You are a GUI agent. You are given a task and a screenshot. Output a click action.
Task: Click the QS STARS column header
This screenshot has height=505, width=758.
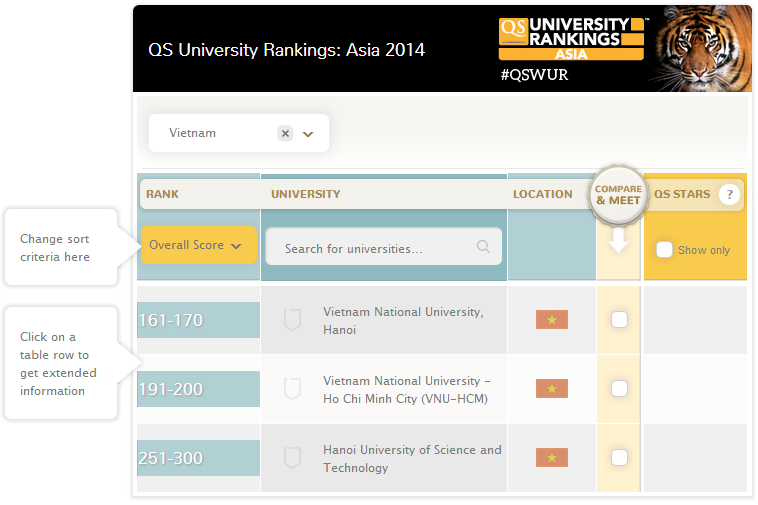click(682, 194)
